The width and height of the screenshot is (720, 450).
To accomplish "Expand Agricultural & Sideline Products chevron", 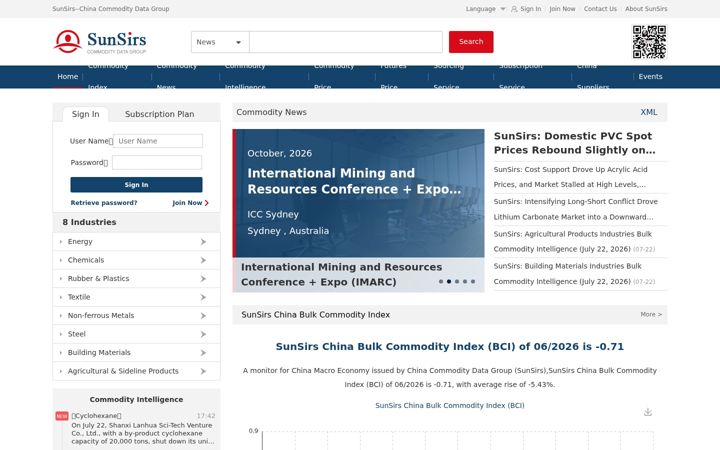I will tap(203, 371).
